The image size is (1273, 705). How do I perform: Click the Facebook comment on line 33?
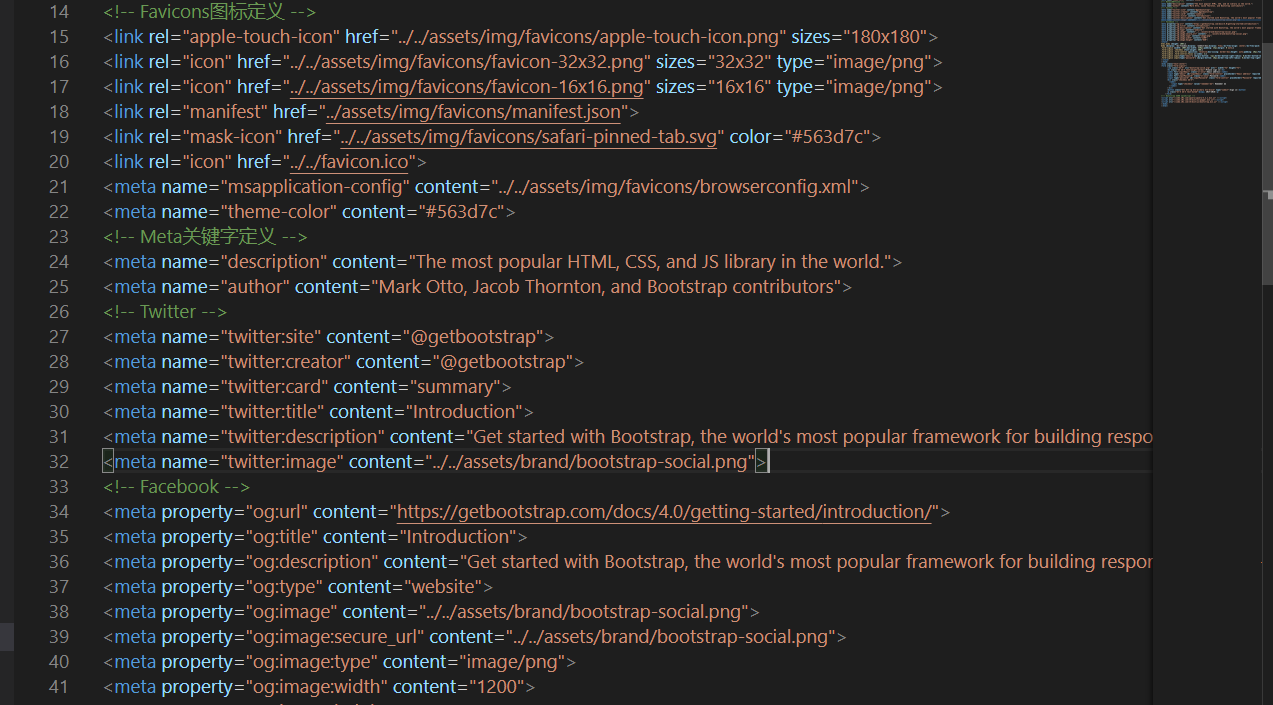click(176, 487)
